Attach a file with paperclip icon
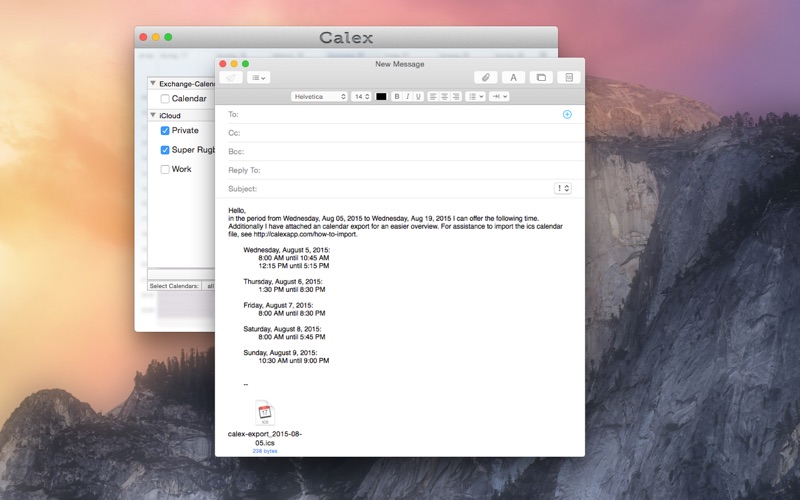The width and height of the screenshot is (800, 500). point(486,78)
